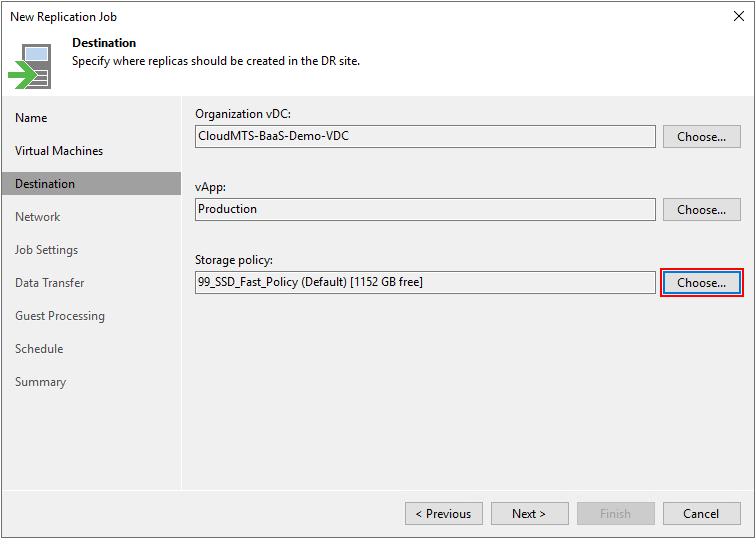Image resolution: width=756 pixels, height=539 pixels.
Task: Click Choose button for vApp
Action: 701,210
